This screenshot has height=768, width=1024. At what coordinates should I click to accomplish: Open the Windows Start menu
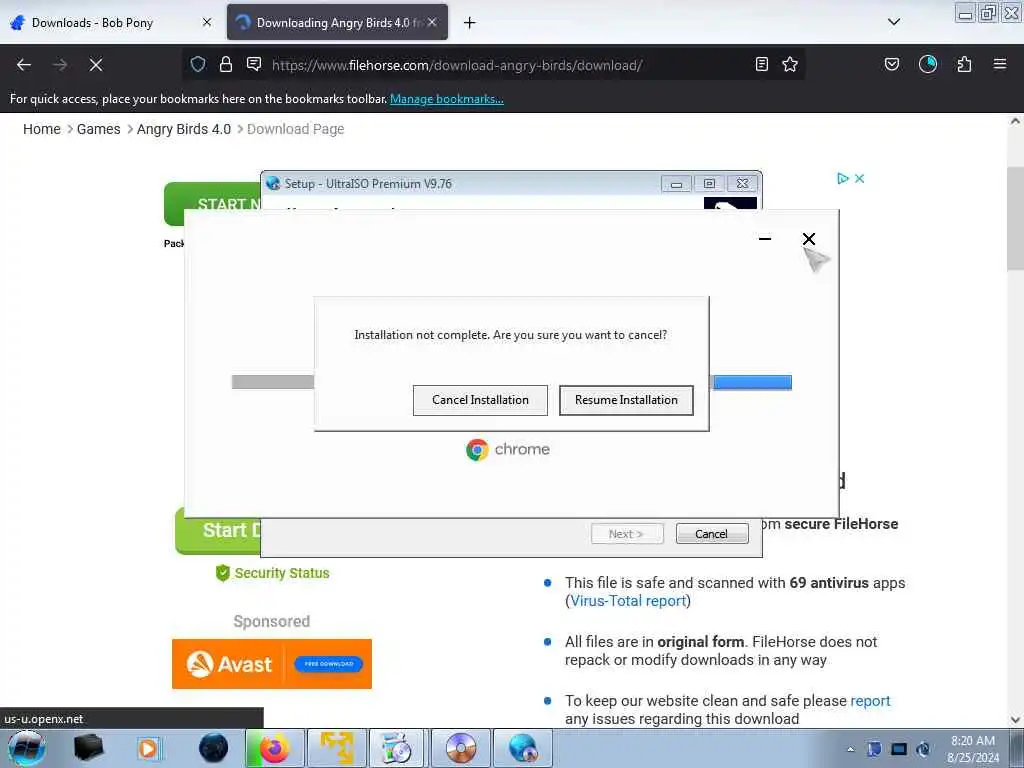point(26,748)
